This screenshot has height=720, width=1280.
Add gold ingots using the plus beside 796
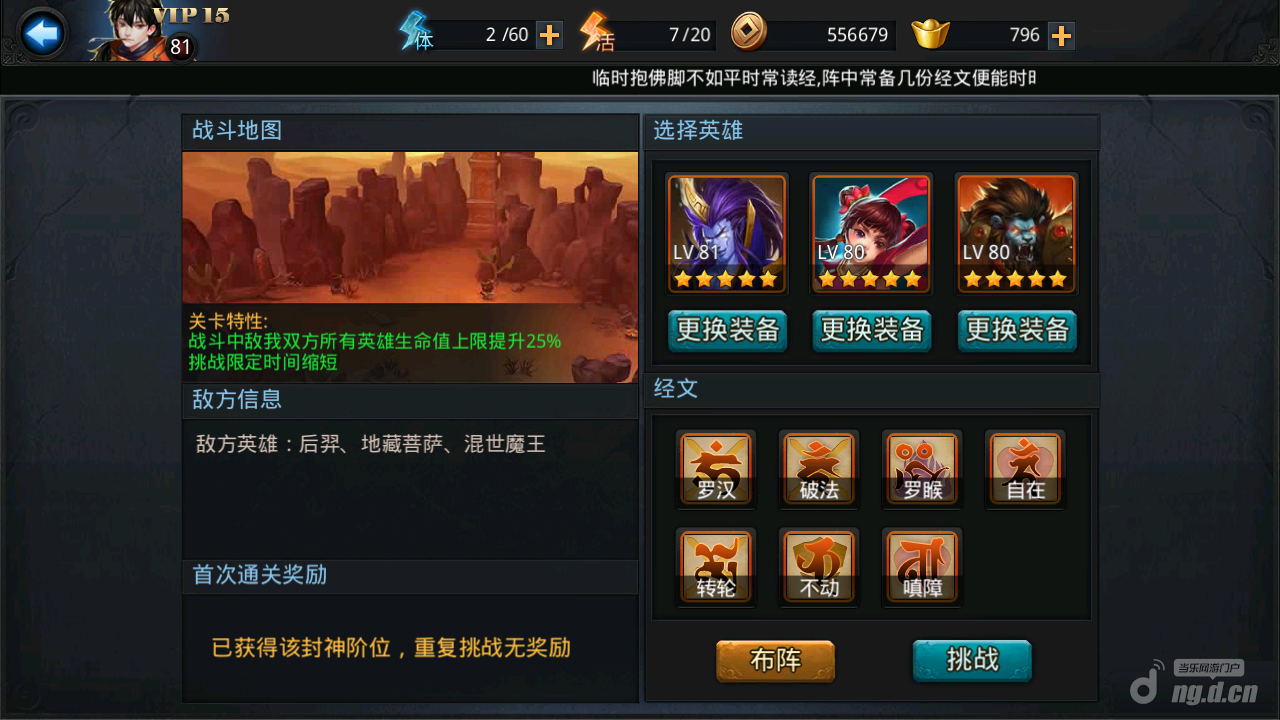coord(1061,36)
